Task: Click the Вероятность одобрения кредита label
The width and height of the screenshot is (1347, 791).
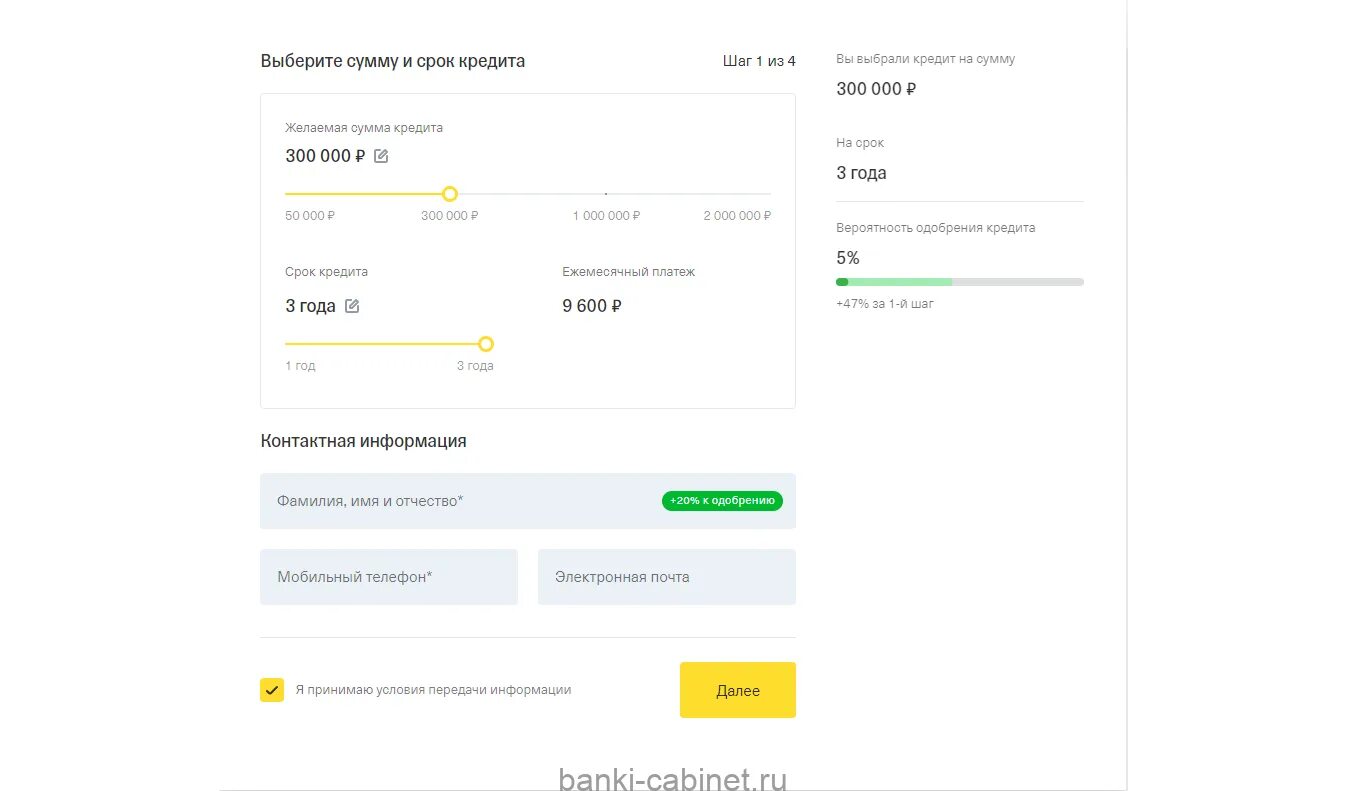Action: coord(936,228)
